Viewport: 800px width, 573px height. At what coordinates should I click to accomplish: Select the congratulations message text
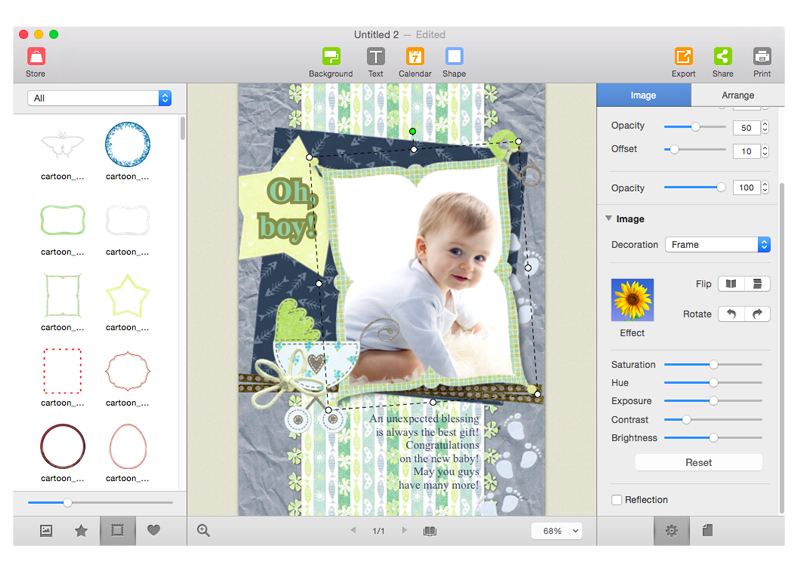coord(424,452)
